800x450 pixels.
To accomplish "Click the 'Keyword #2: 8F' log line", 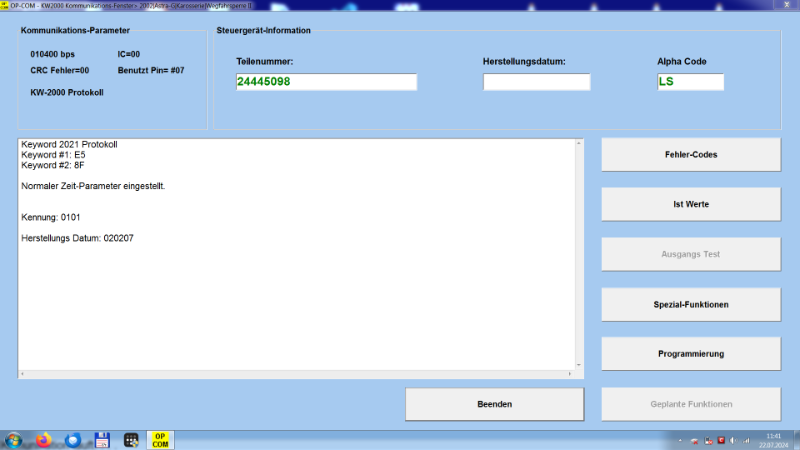I will [x=53, y=165].
